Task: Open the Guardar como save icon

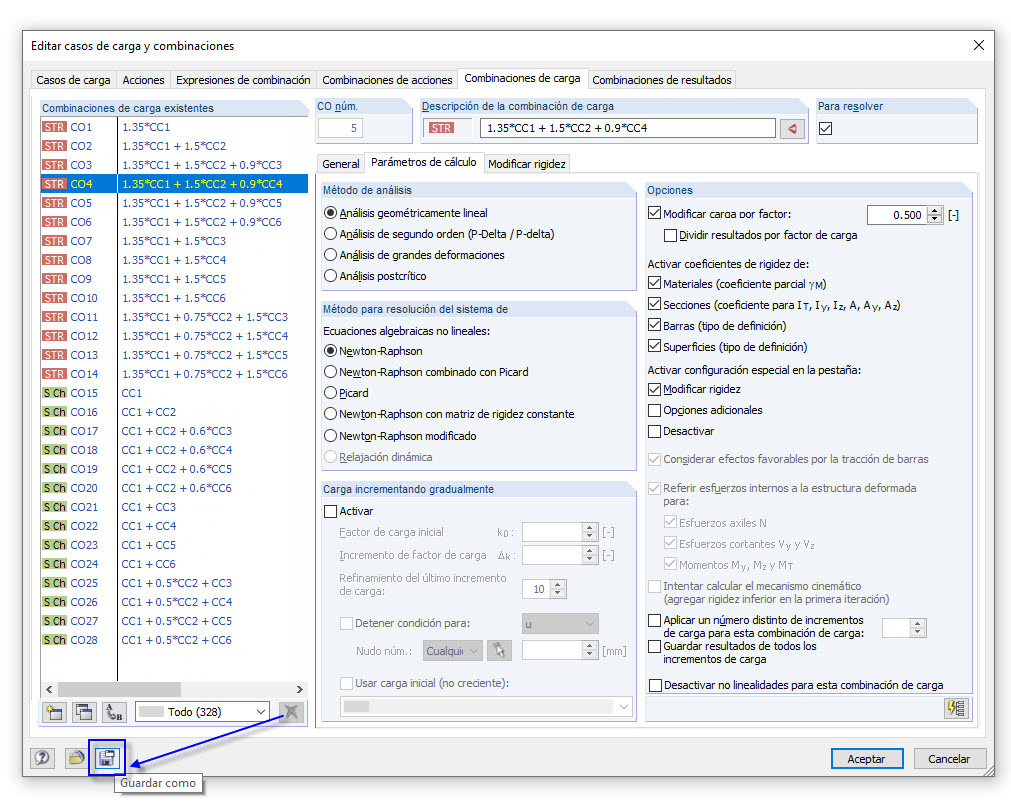Action: (x=106, y=758)
